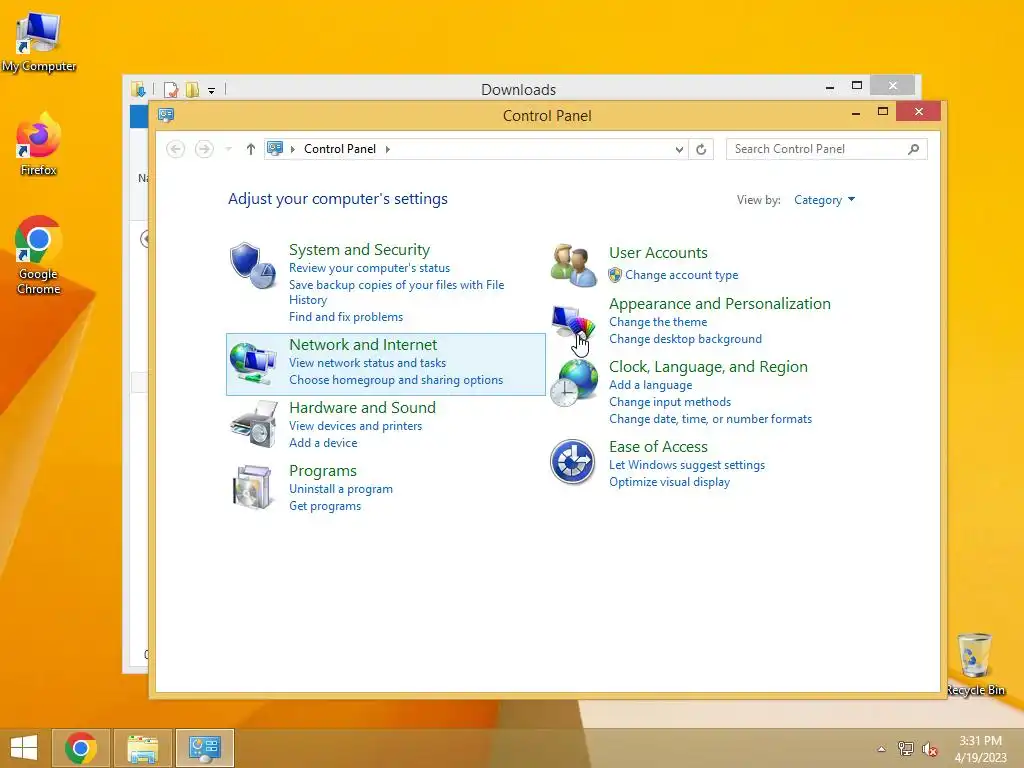Open Network and Internet category
Screen dimensions: 1024x768
coord(363,345)
